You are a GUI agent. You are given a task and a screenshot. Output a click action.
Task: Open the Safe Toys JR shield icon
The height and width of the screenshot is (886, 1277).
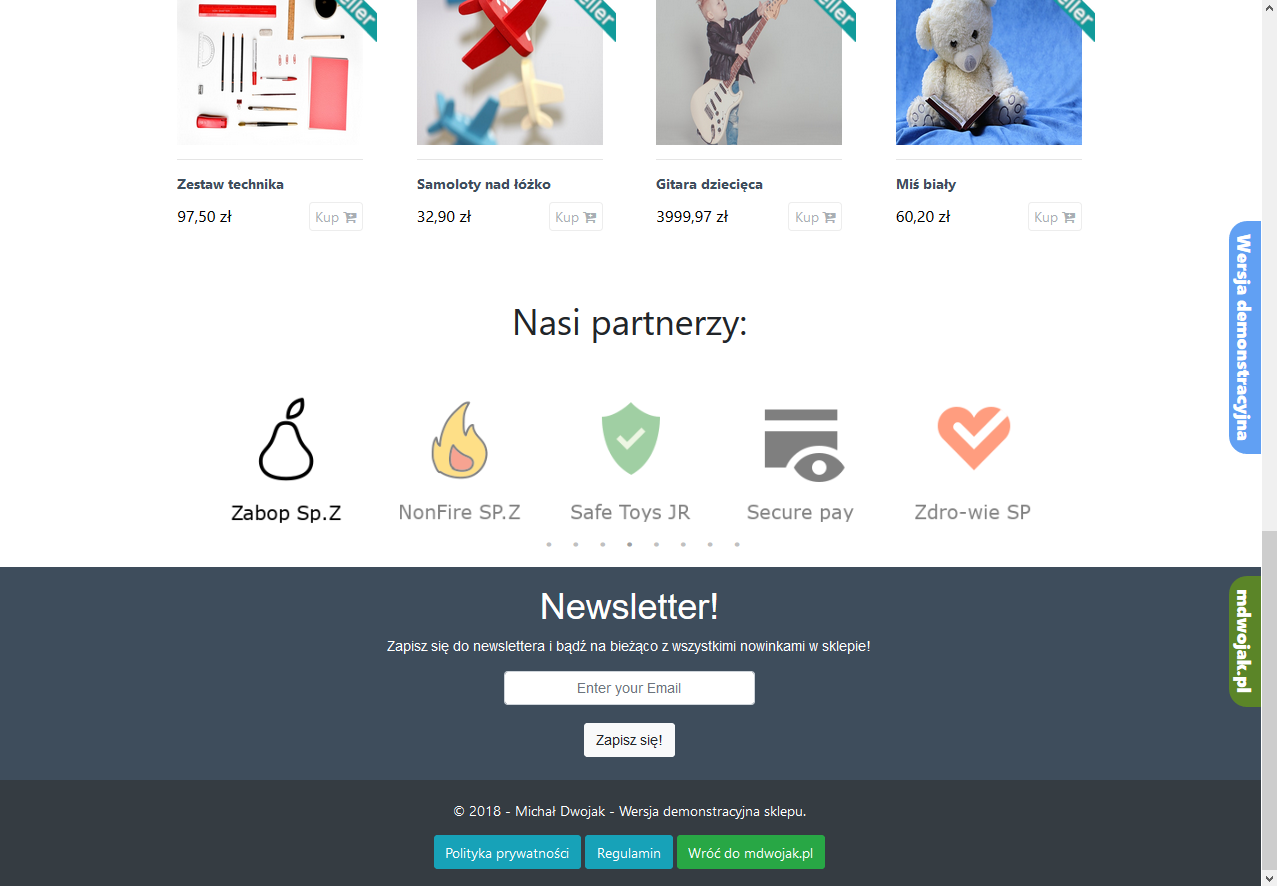point(630,438)
